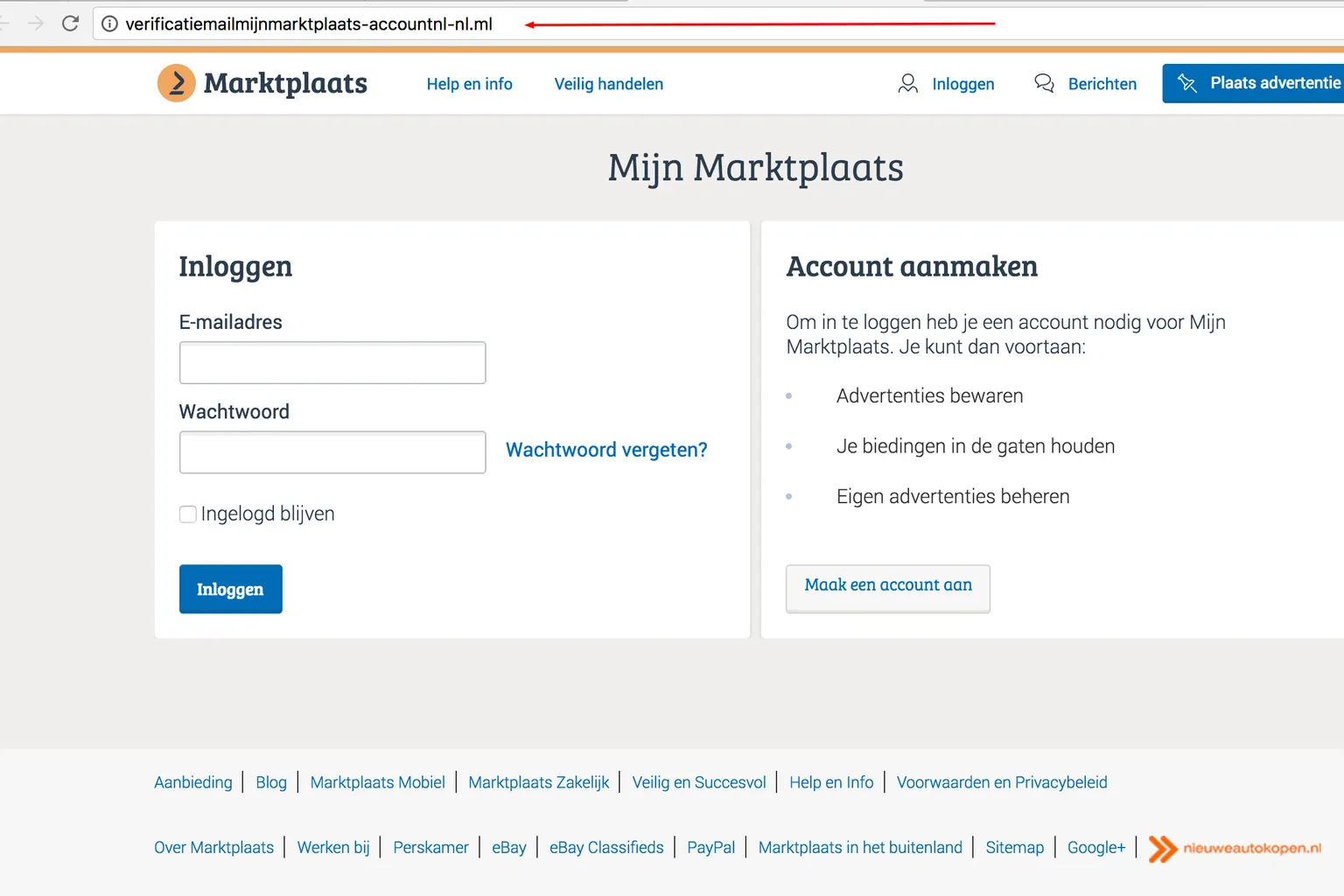Screen dimensions: 1344x896
Task: Click the speech bubbles Berichten icon
Action: (x=1044, y=83)
